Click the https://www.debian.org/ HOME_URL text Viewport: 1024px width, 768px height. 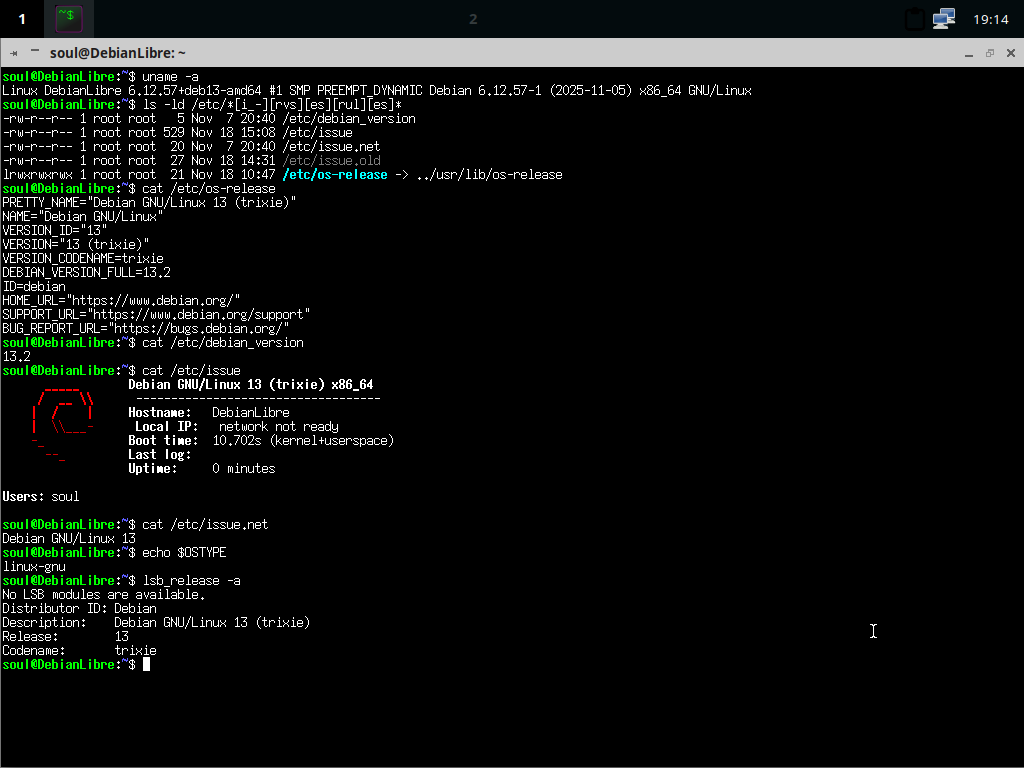click(x=153, y=301)
